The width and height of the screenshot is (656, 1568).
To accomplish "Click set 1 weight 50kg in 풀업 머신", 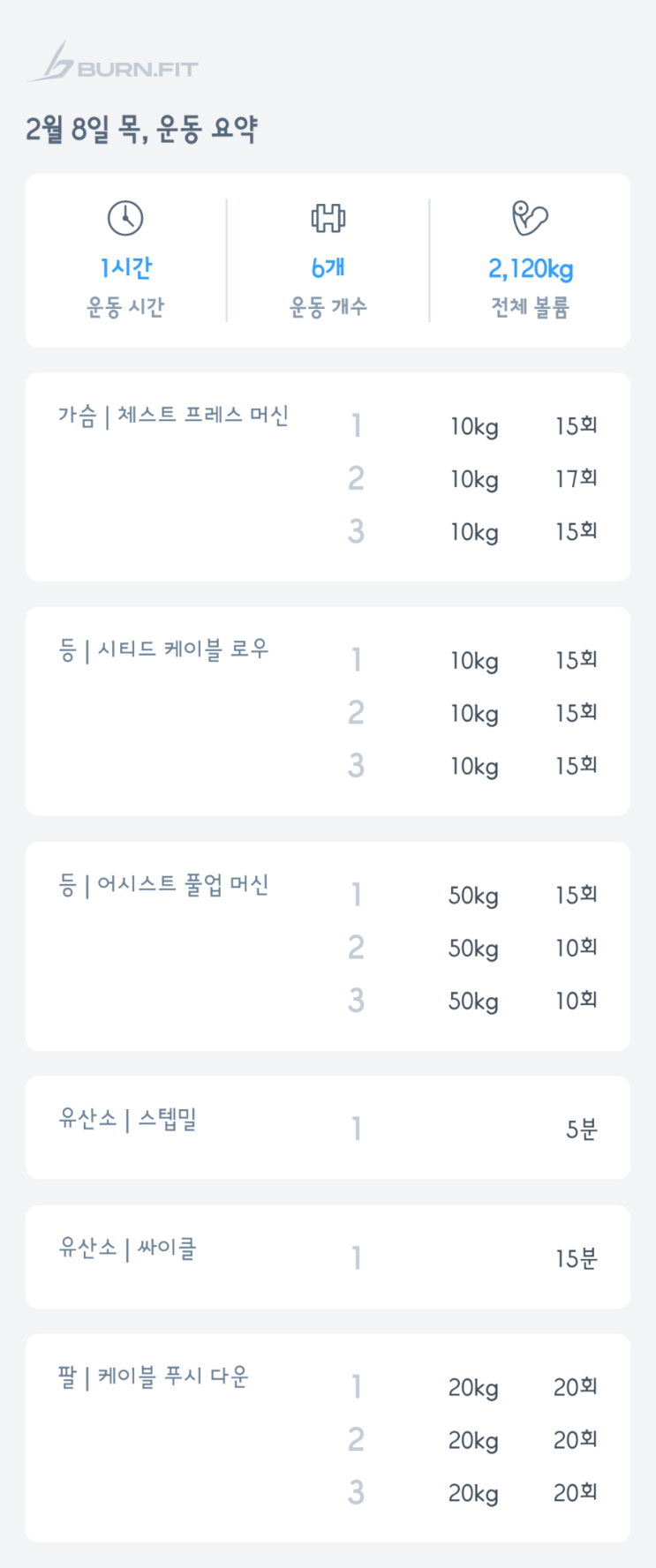I will (473, 897).
